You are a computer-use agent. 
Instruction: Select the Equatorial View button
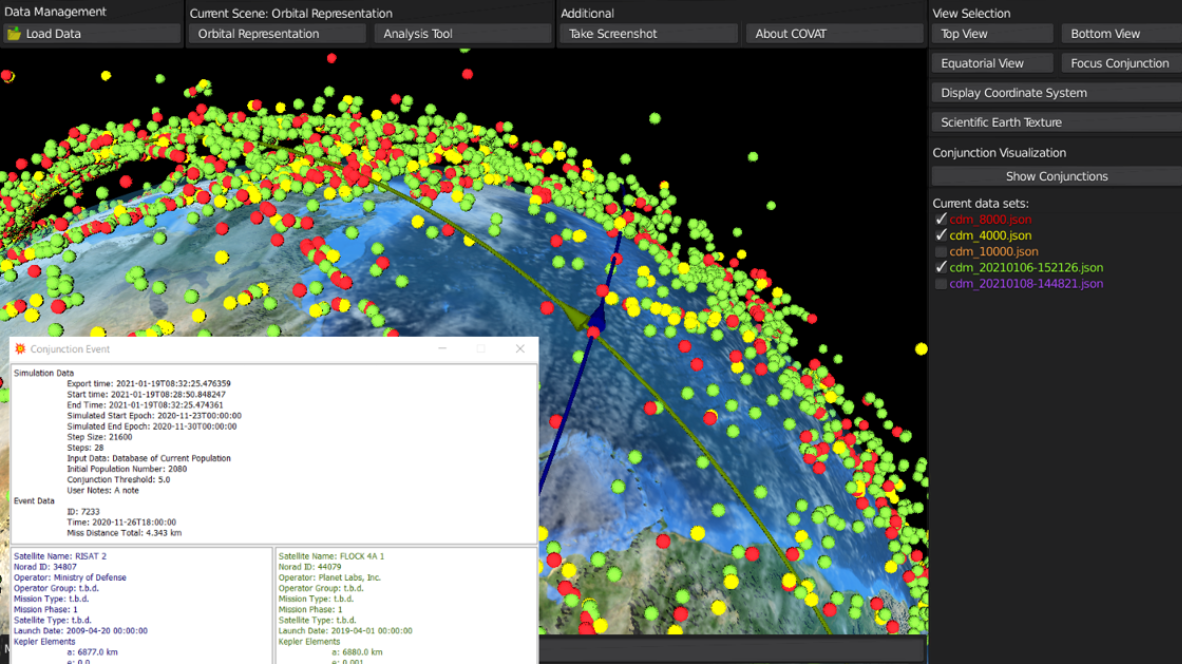click(992, 63)
